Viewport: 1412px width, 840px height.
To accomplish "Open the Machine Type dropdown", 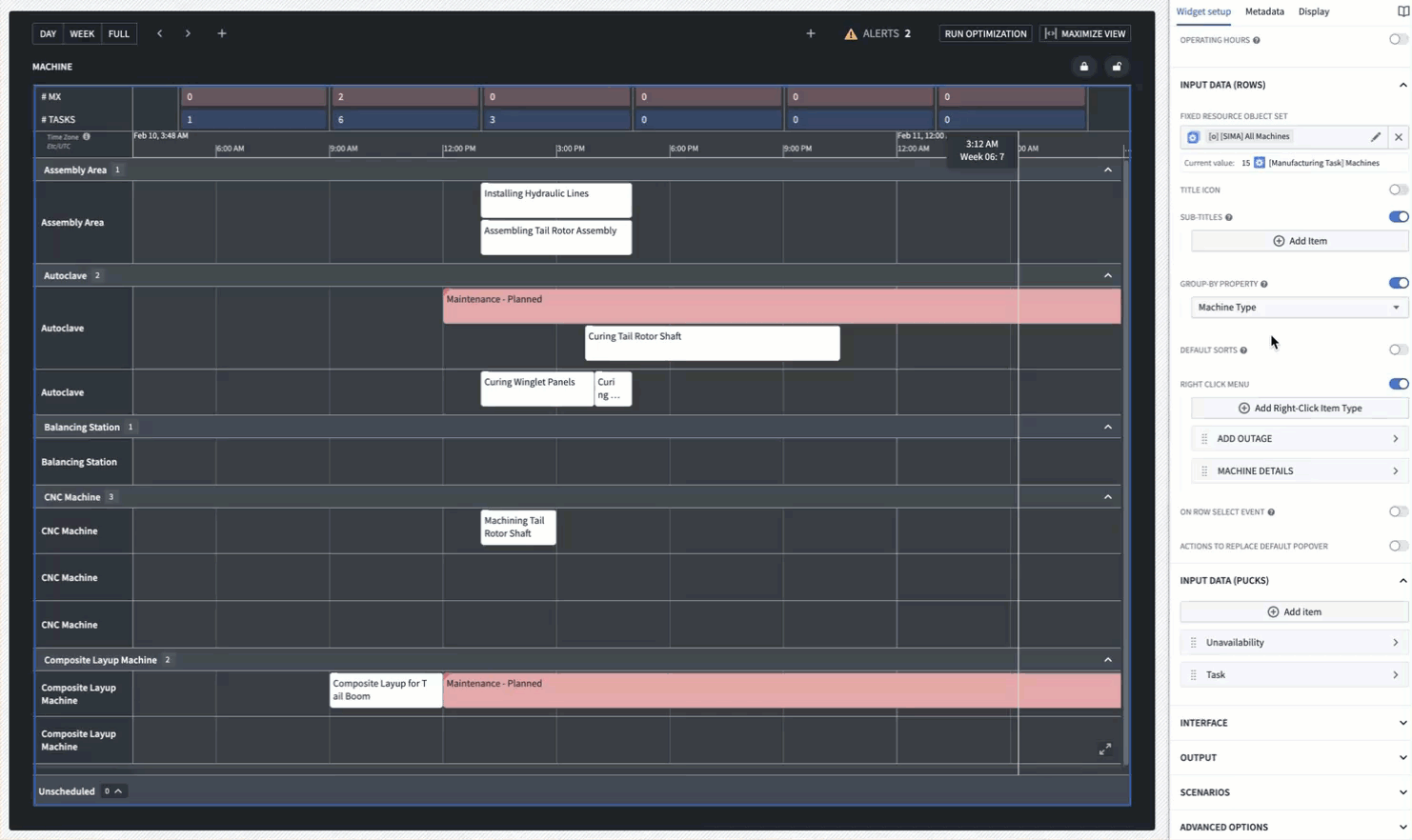I will (x=1300, y=307).
